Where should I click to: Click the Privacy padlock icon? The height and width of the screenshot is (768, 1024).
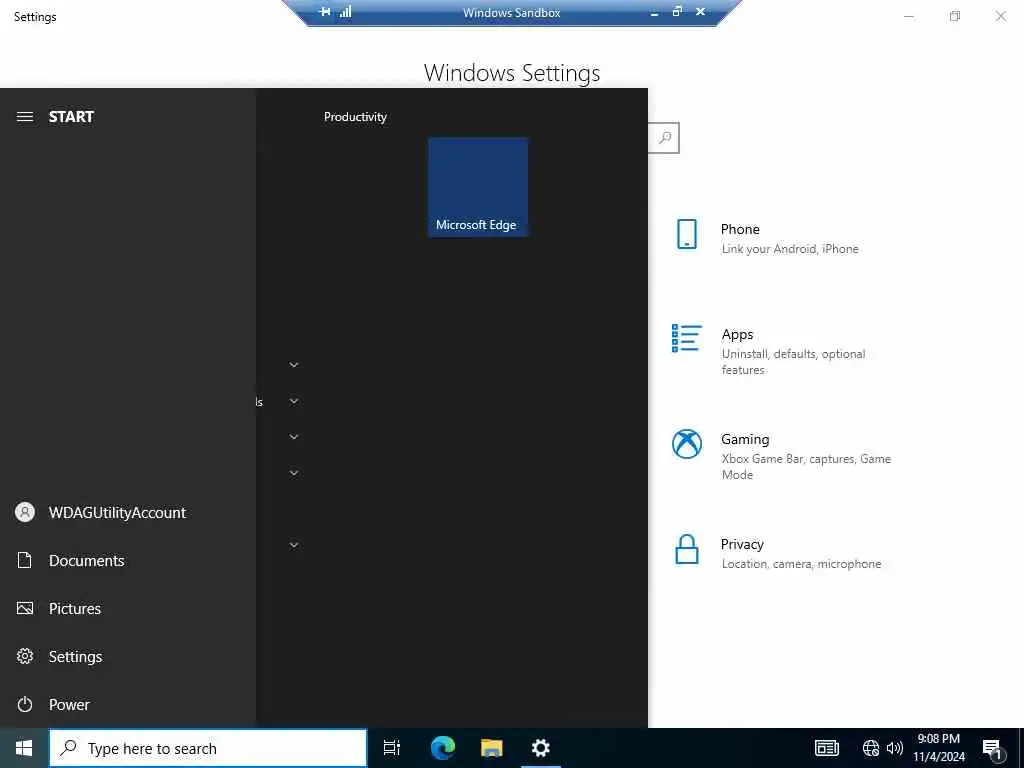[687, 549]
